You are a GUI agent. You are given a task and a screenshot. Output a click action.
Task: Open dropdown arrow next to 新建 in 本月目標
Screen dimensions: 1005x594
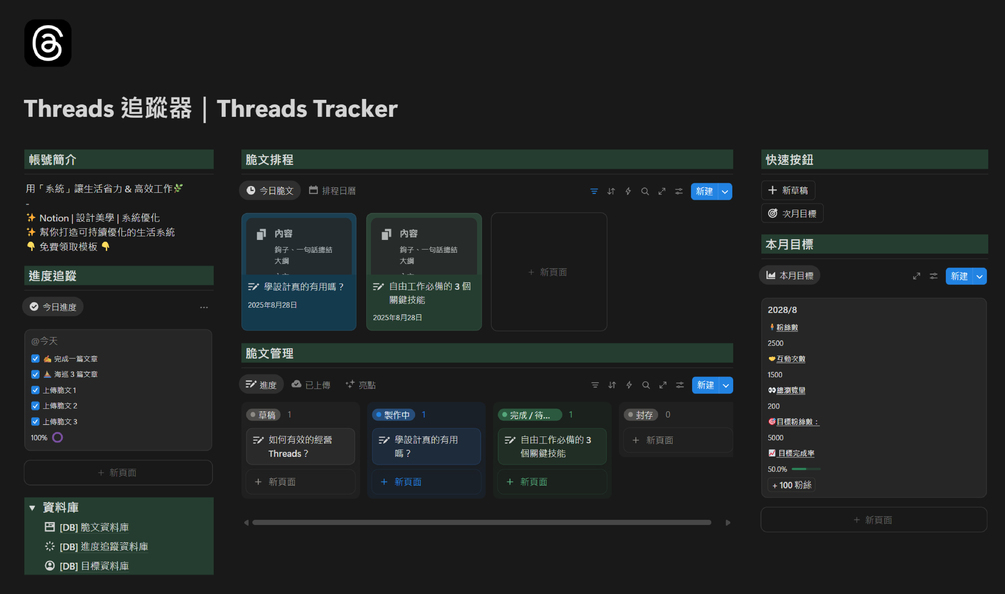pos(979,276)
